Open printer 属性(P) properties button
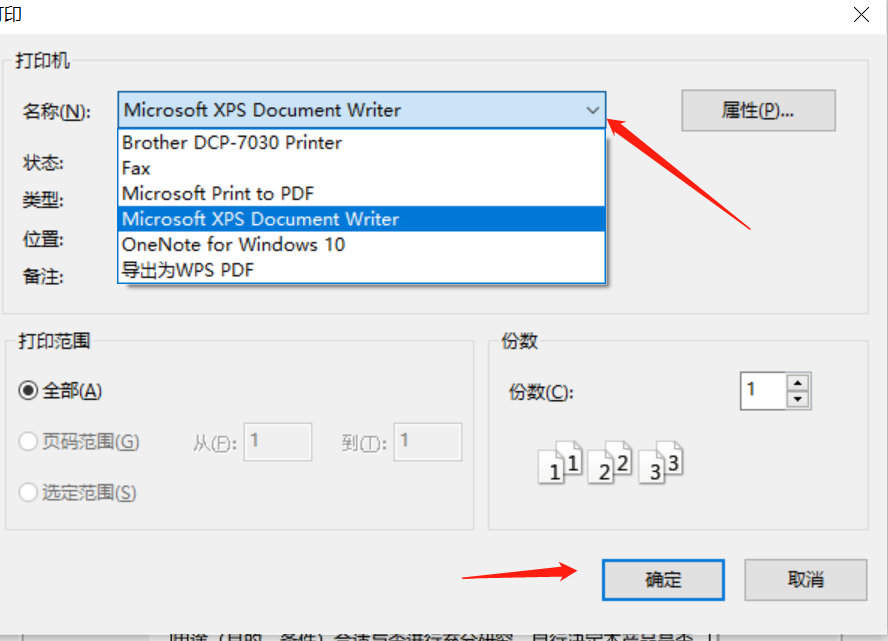This screenshot has width=888, height=641. [x=758, y=110]
